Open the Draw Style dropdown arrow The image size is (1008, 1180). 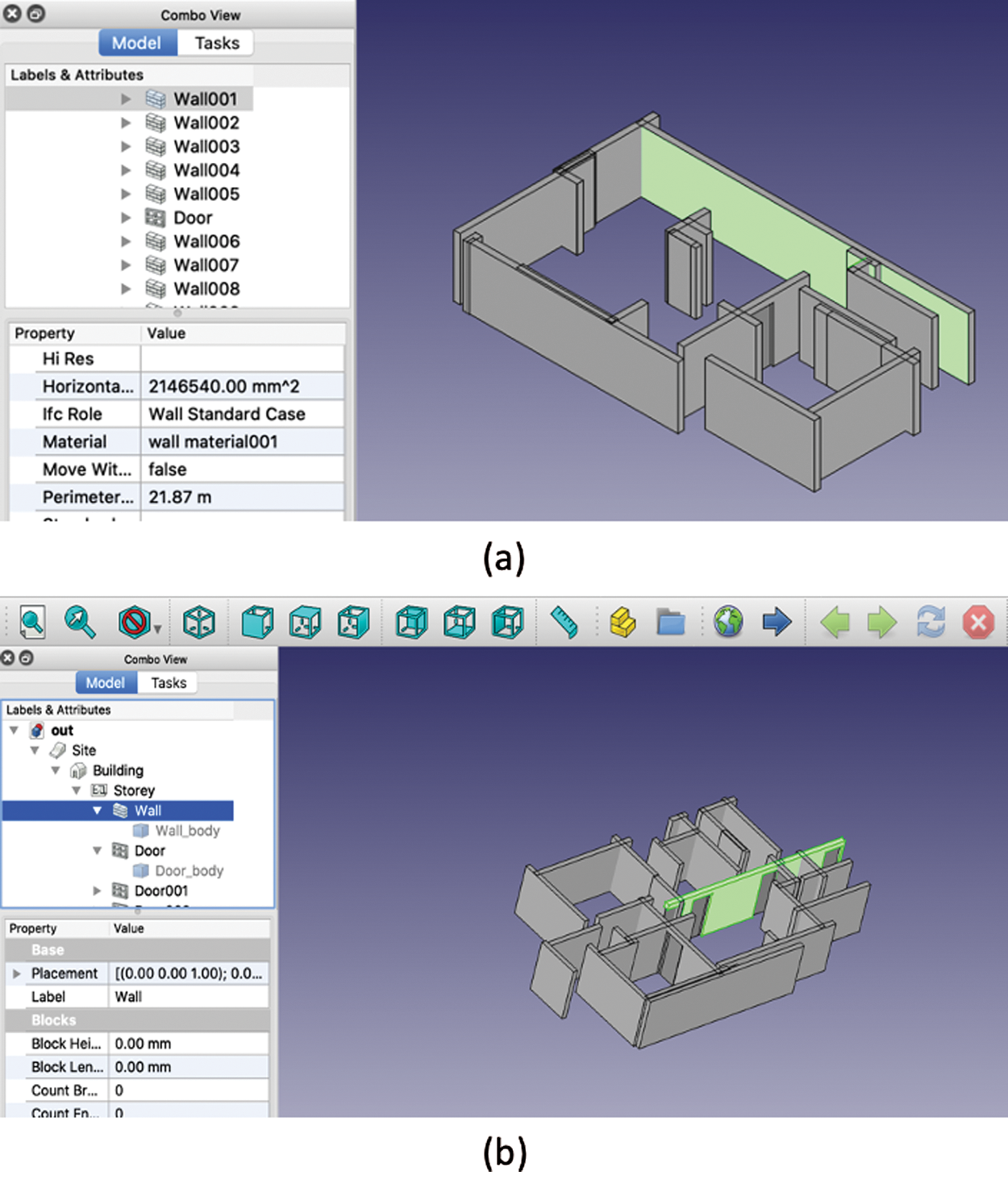point(158,628)
